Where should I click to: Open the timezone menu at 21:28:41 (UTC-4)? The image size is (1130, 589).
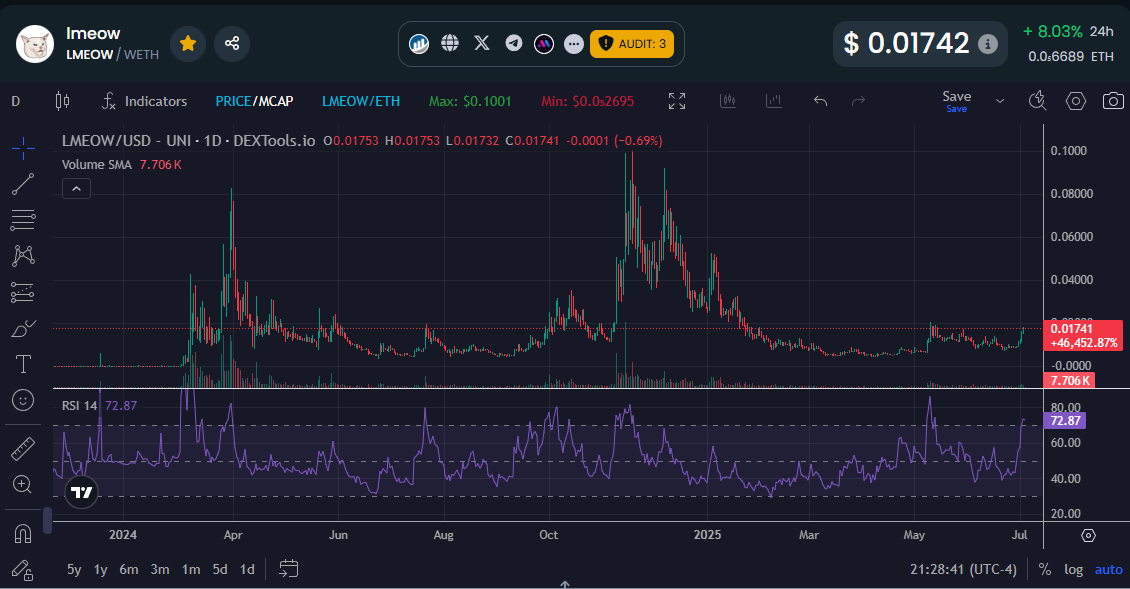pyautogui.click(x=964, y=570)
